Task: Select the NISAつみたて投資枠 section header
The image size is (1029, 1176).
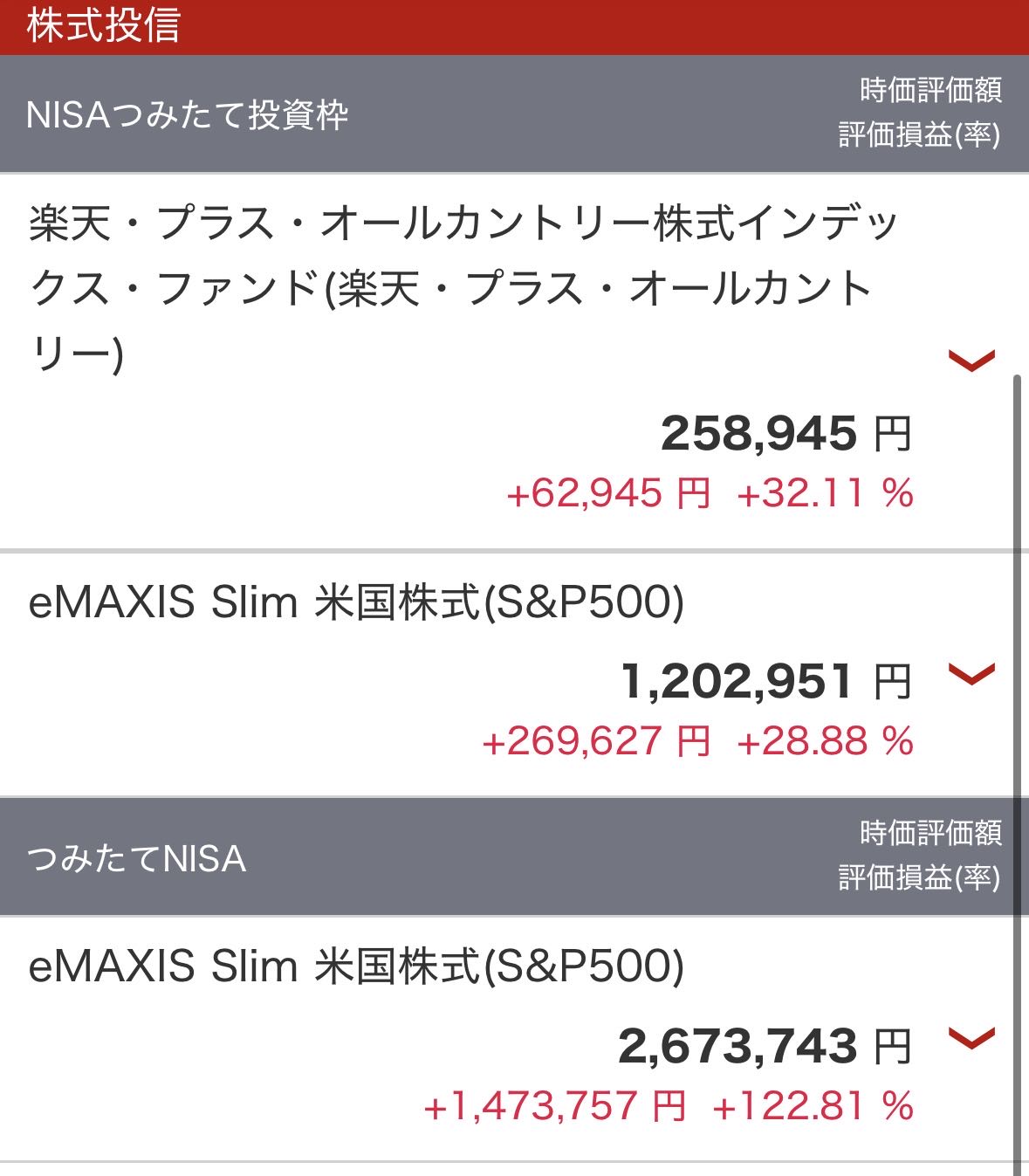Action: [188, 115]
